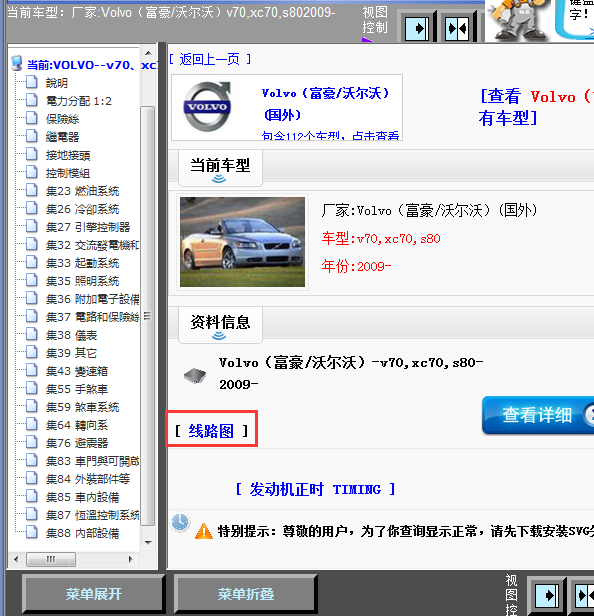The height and width of the screenshot is (616, 594).
Task: Open the 線路圖 wiring diagram link
Action: pyautogui.click(x=211, y=431)
